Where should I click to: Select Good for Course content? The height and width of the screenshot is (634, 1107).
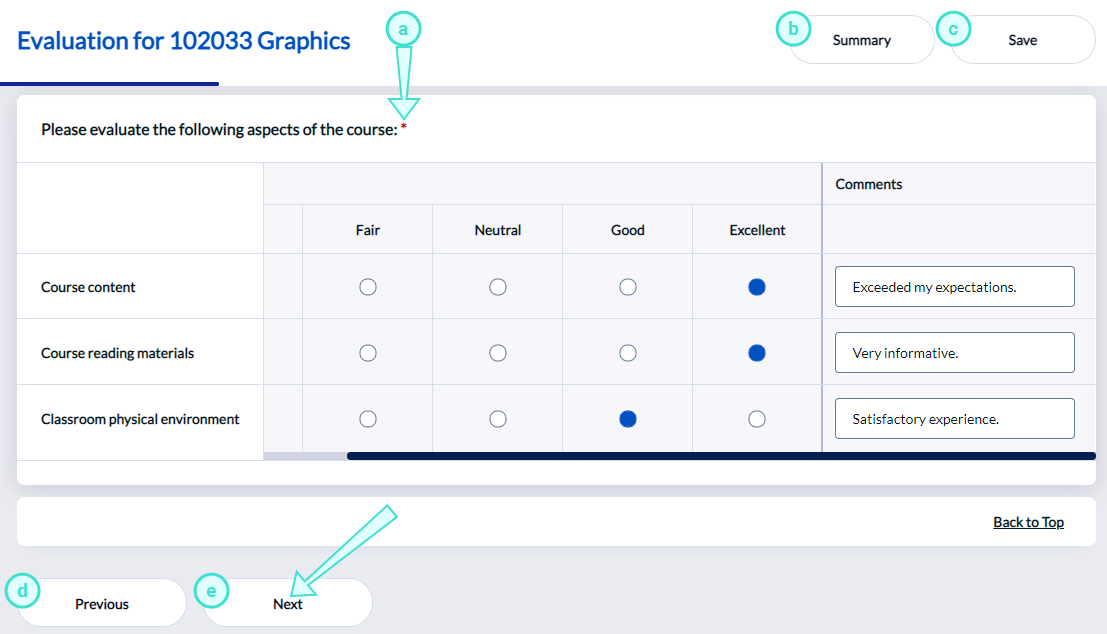click(628, 287)
